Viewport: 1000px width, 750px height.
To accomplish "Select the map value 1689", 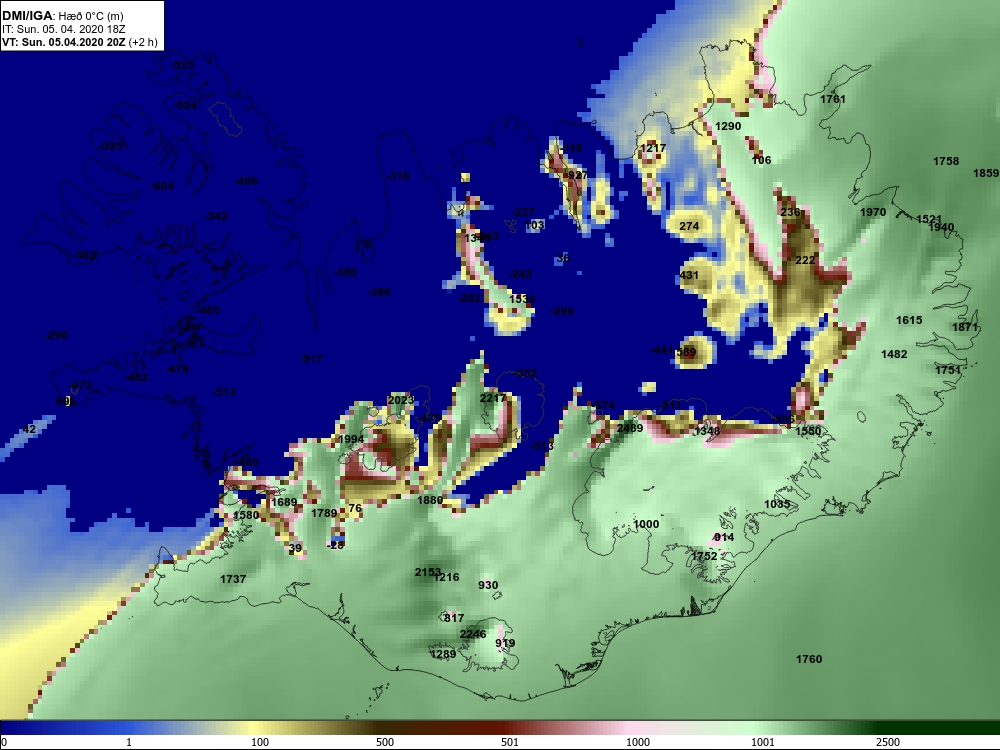I will (284, 503).
